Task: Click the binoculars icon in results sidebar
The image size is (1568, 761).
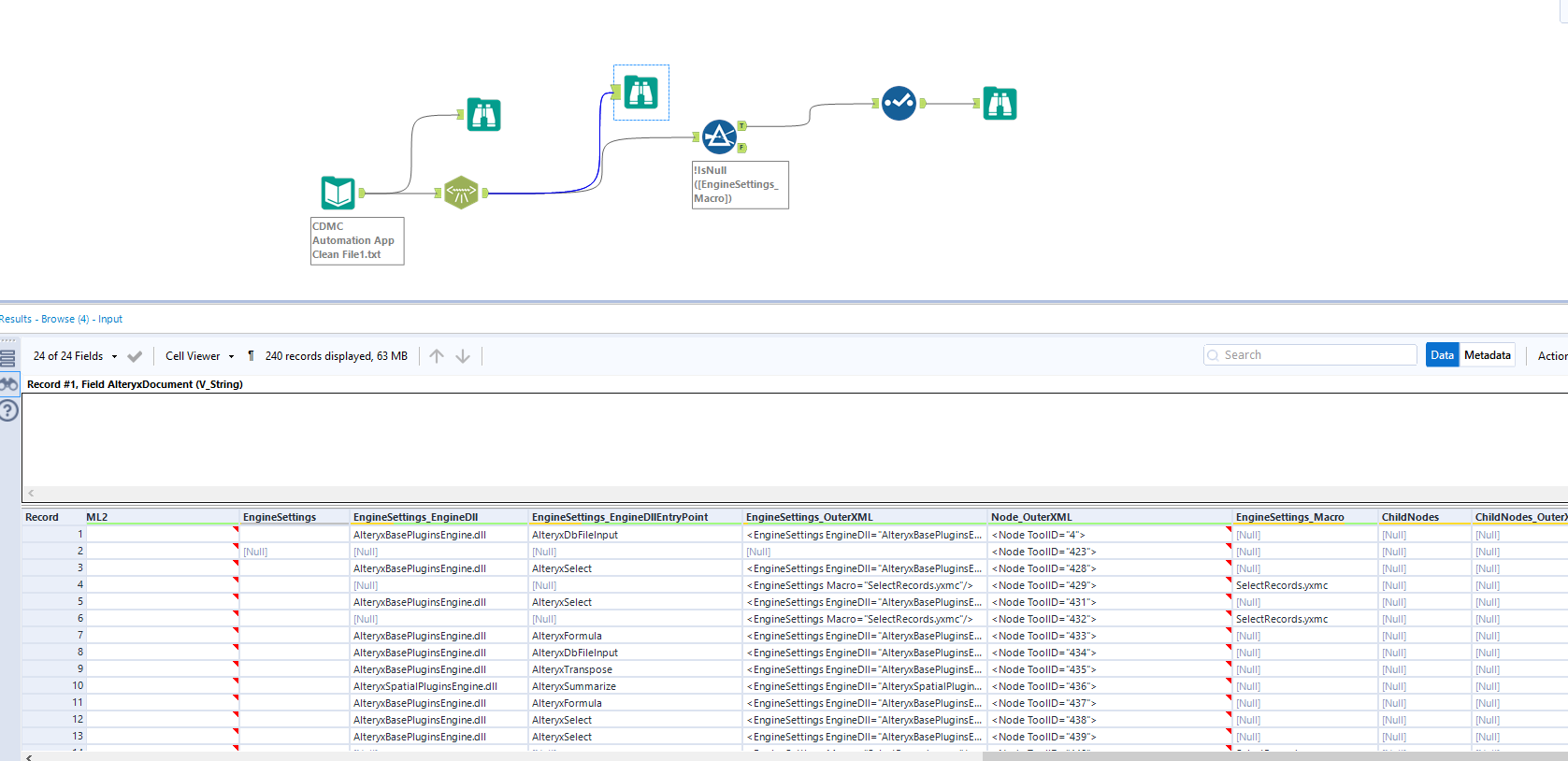Action: (8, 384)
